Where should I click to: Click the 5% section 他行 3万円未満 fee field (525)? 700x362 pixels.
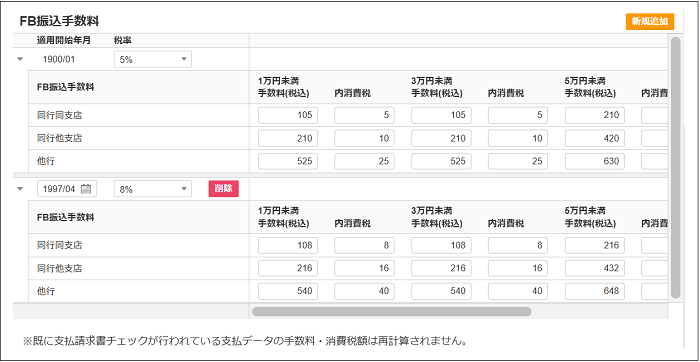(x=442, y=161)
